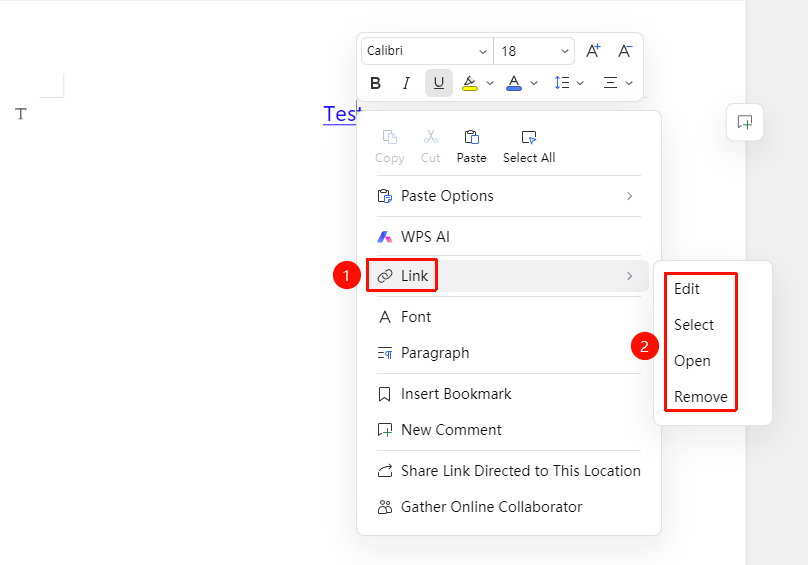Click the text alignment icon
Image resolution: width=808 pixels, height=565 pixels.
[610, 82]
